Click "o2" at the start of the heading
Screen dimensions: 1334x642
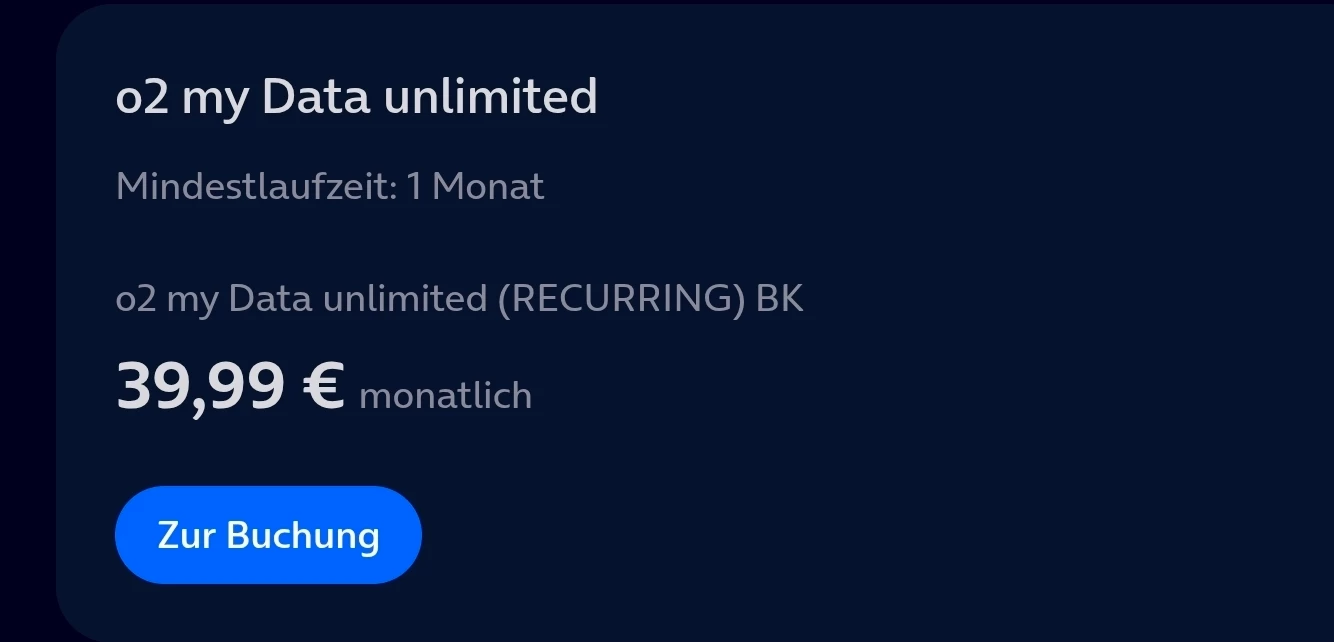click(142, 98)
